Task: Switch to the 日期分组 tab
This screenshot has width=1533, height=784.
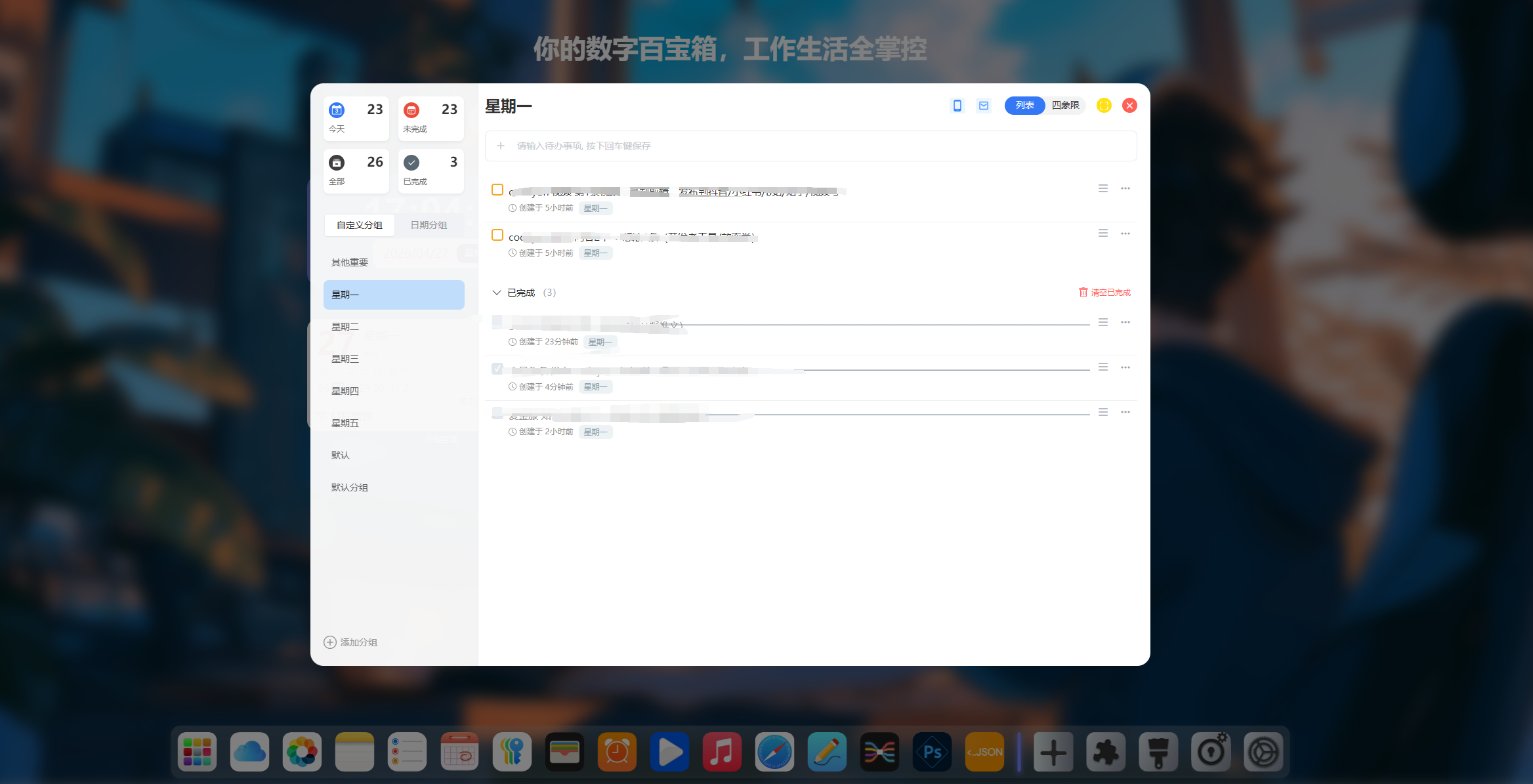Action: coord(429,225)
